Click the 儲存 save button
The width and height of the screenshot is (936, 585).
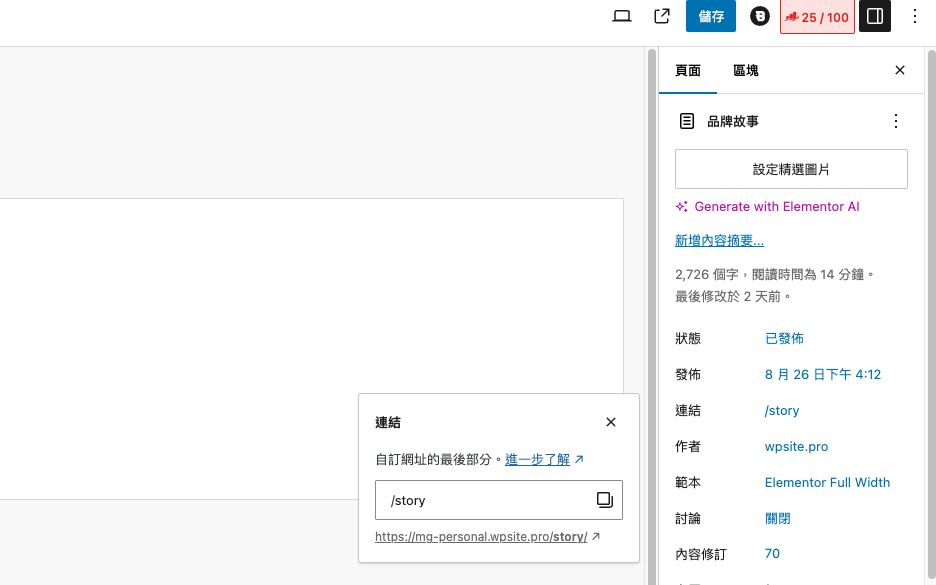click(x=710, y=16)
